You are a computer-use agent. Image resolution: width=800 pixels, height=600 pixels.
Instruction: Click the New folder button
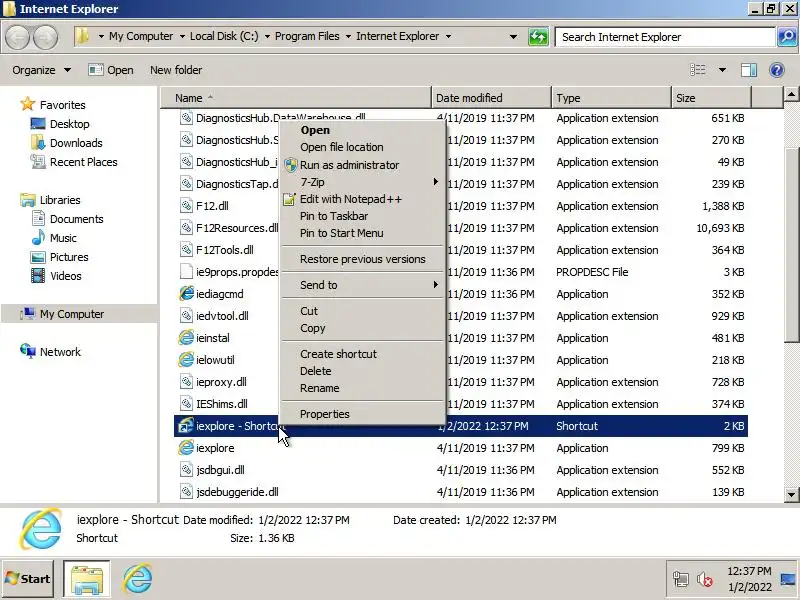click(x=176, y=70)
